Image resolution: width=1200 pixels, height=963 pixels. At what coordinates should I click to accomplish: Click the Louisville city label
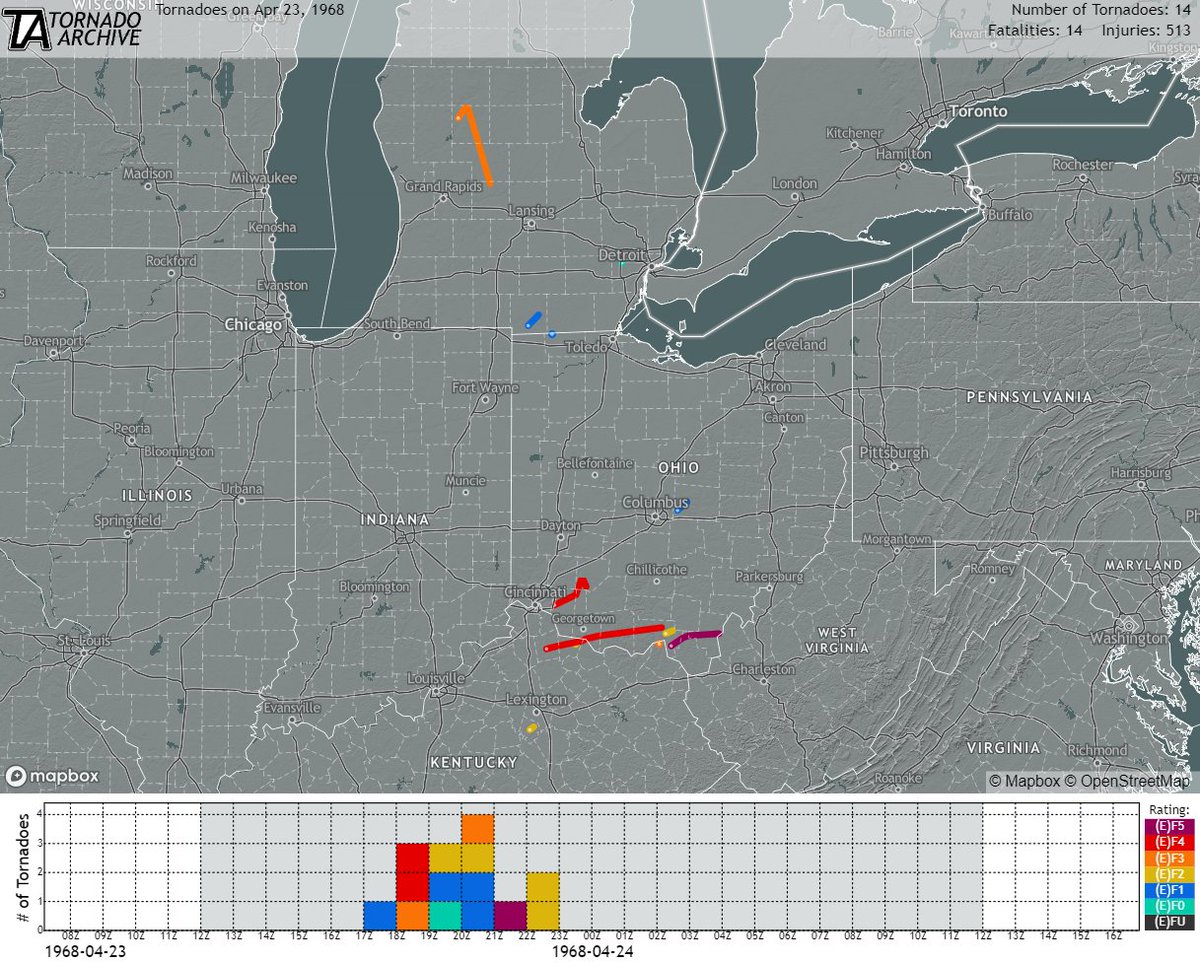[436, 678]
